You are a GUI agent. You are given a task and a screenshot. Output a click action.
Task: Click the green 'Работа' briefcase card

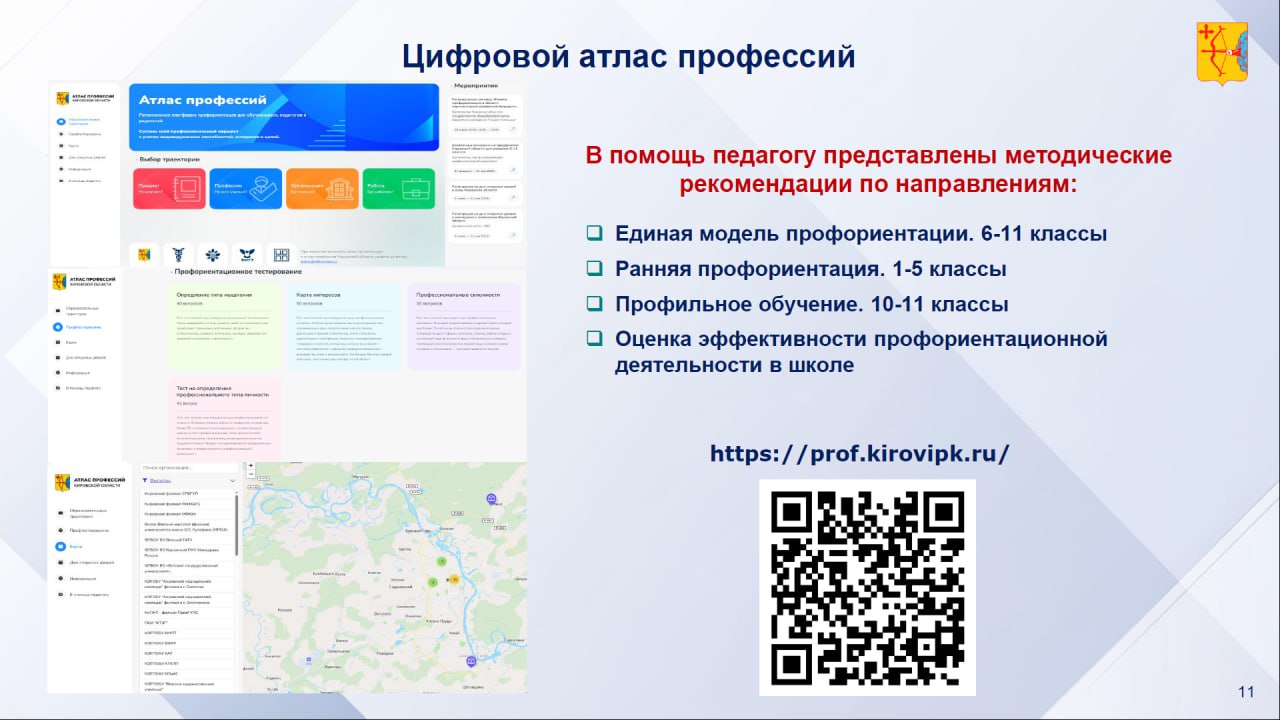click(x=398, y=188)
